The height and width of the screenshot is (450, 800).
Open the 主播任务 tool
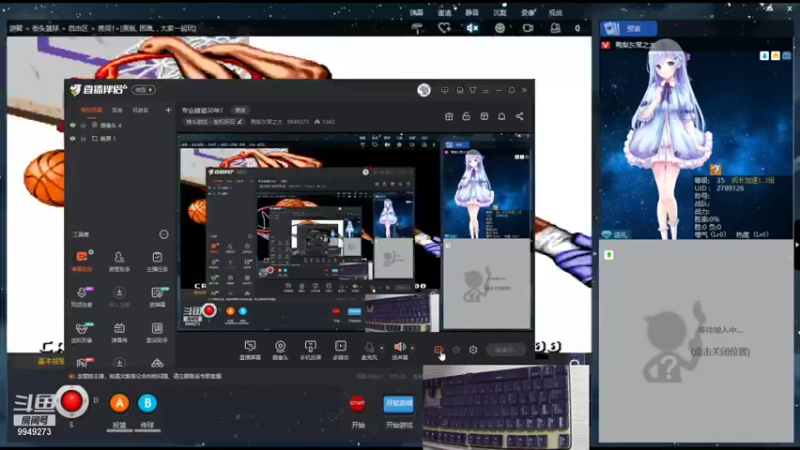(157, 261)
